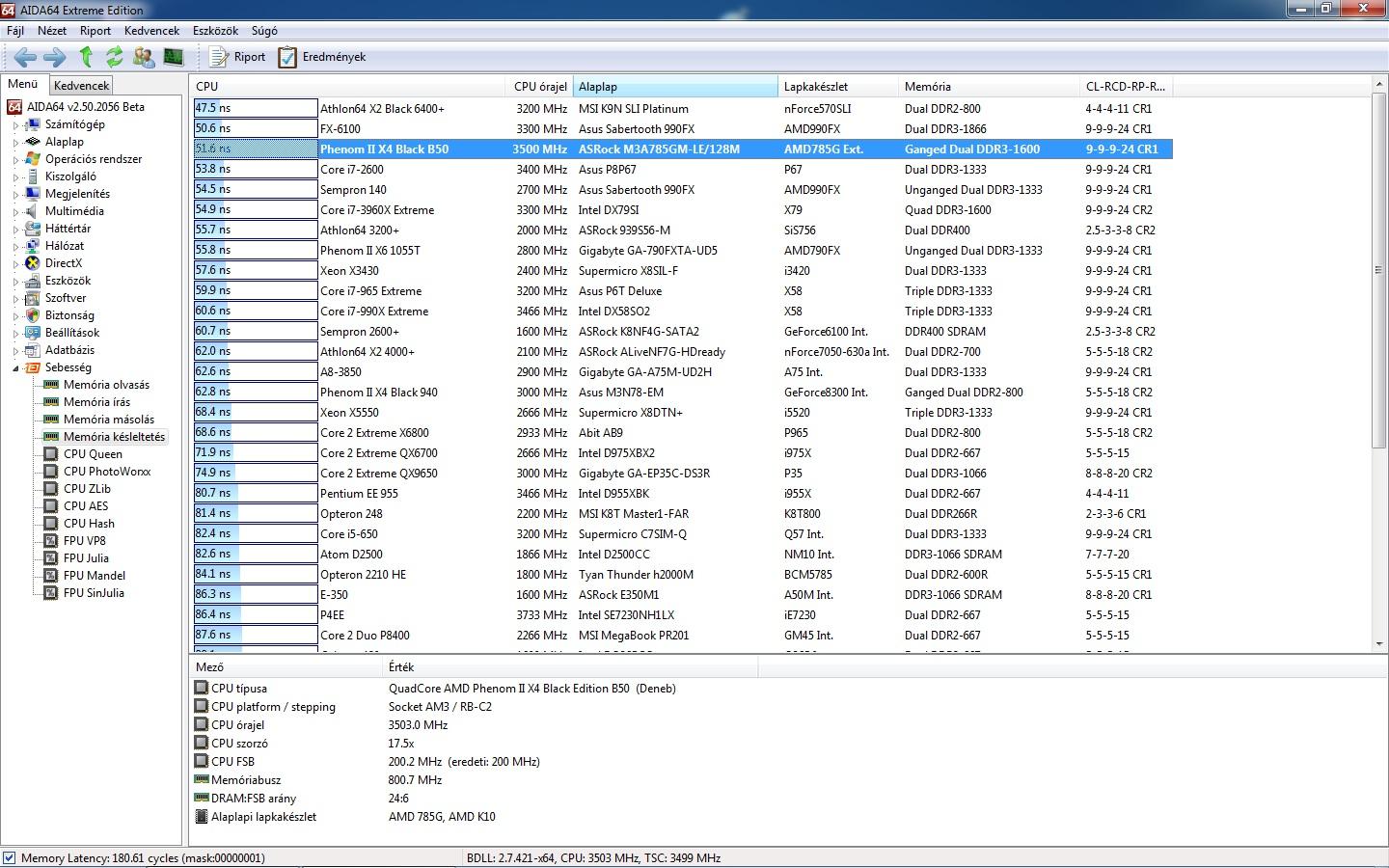Expand the Multimédia tree node arrow

click(x=15, y=212)
